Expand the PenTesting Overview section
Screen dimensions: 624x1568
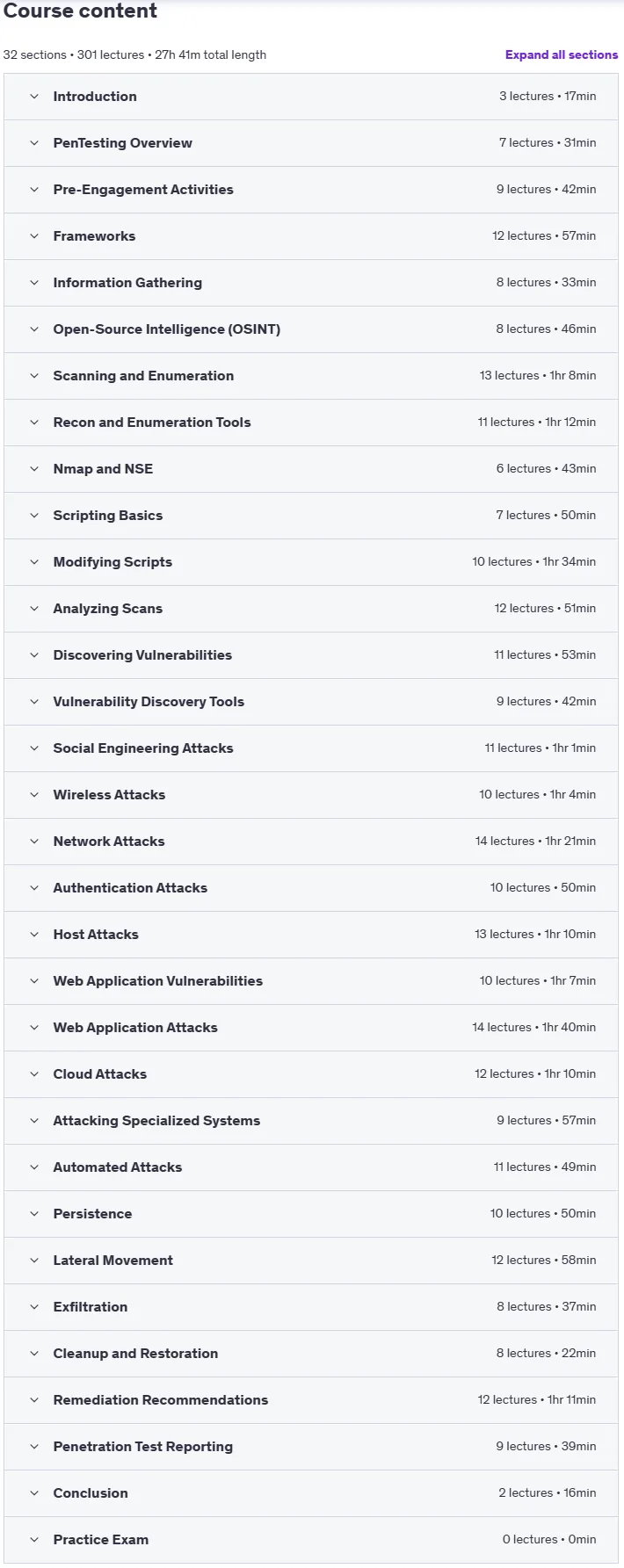[311, 143]
